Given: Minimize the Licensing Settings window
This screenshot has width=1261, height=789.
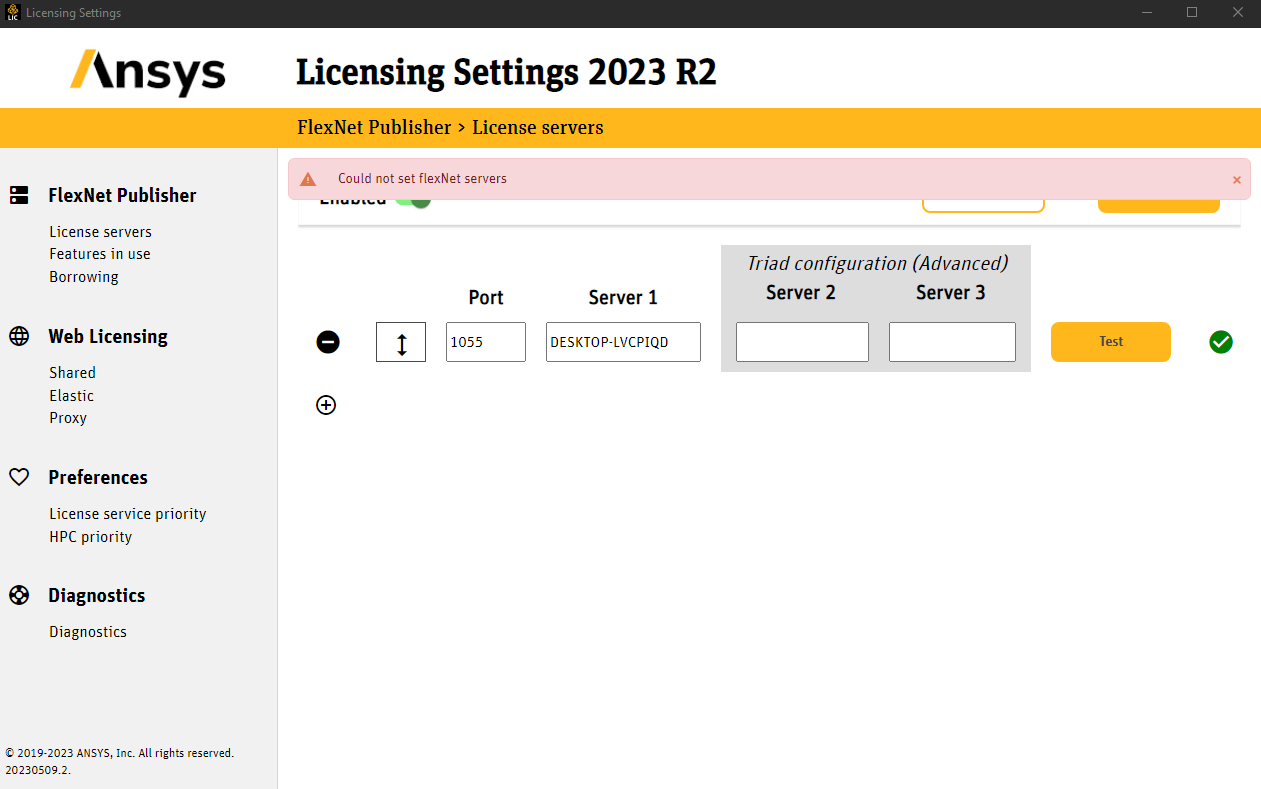Looking at the screenshot, I should click(x=1145, y=13).
